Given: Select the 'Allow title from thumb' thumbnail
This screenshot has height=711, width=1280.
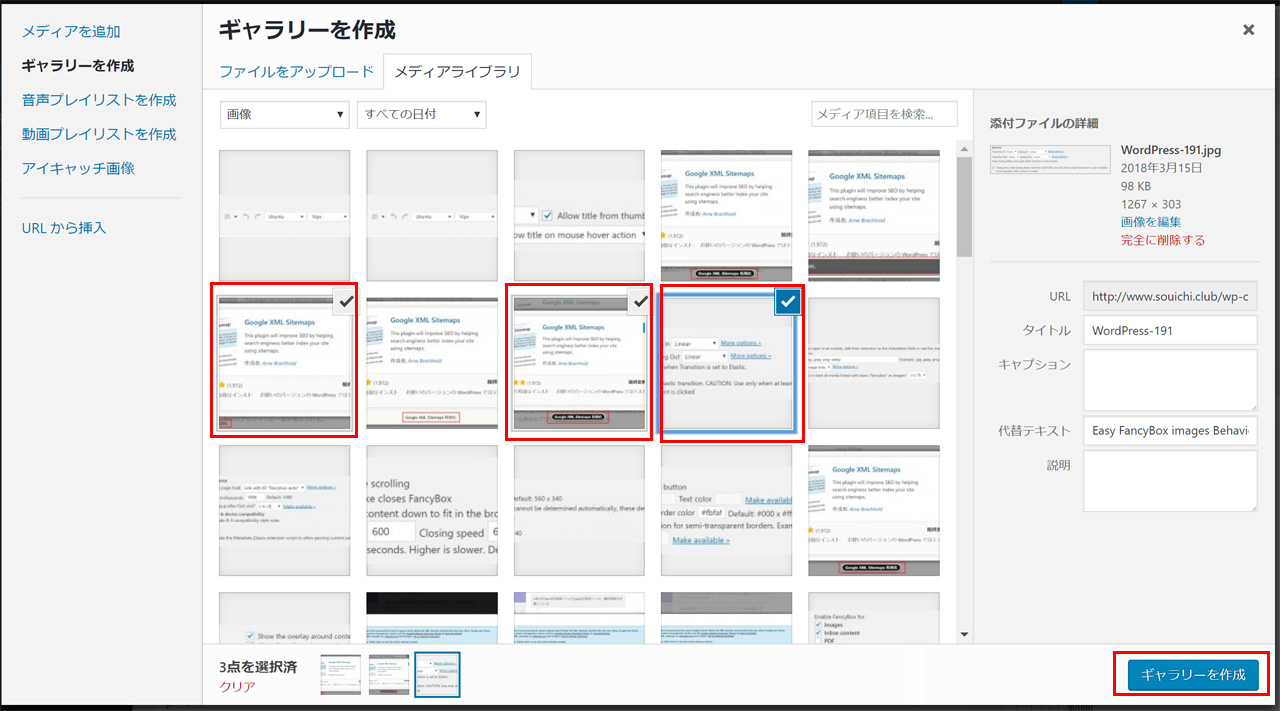Looking at the screenshot, I should tap(579, 216).
